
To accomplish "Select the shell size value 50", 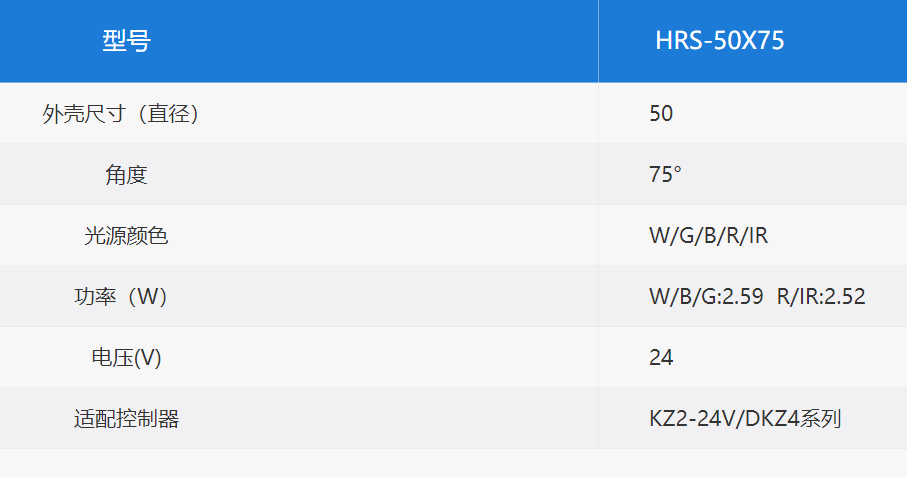I will (661, 113).
